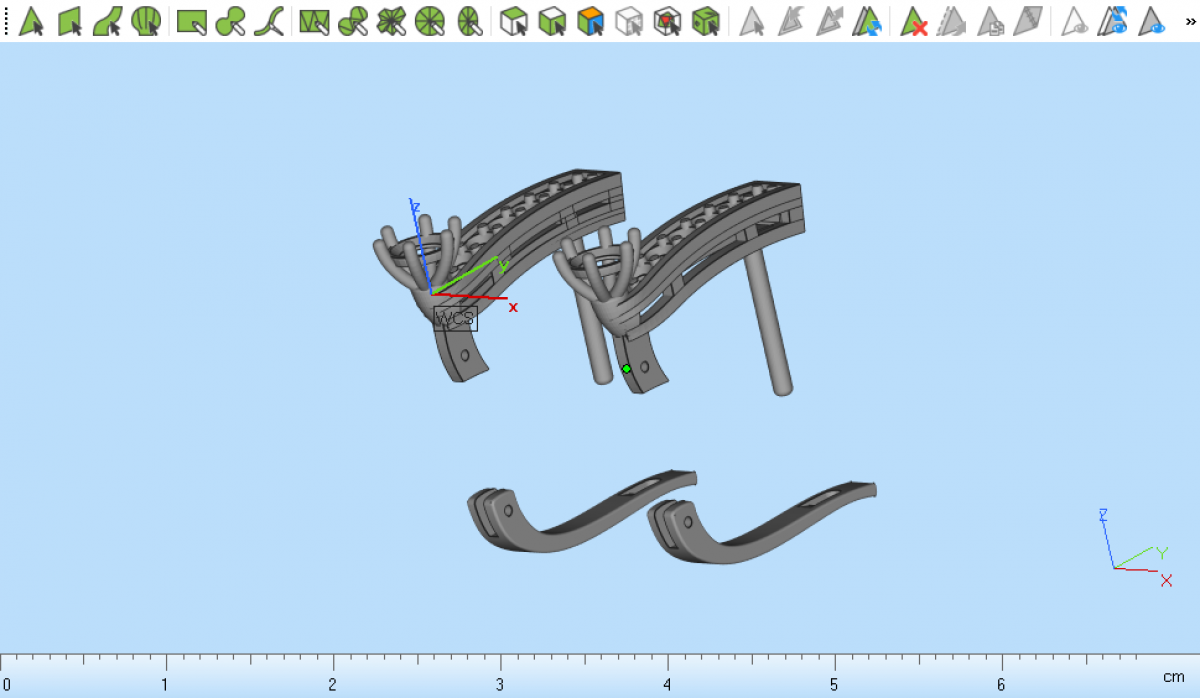Select the red-marked wireframe cube icon
The width and height of the screenshot is (1200, 698).
[666, 20]
